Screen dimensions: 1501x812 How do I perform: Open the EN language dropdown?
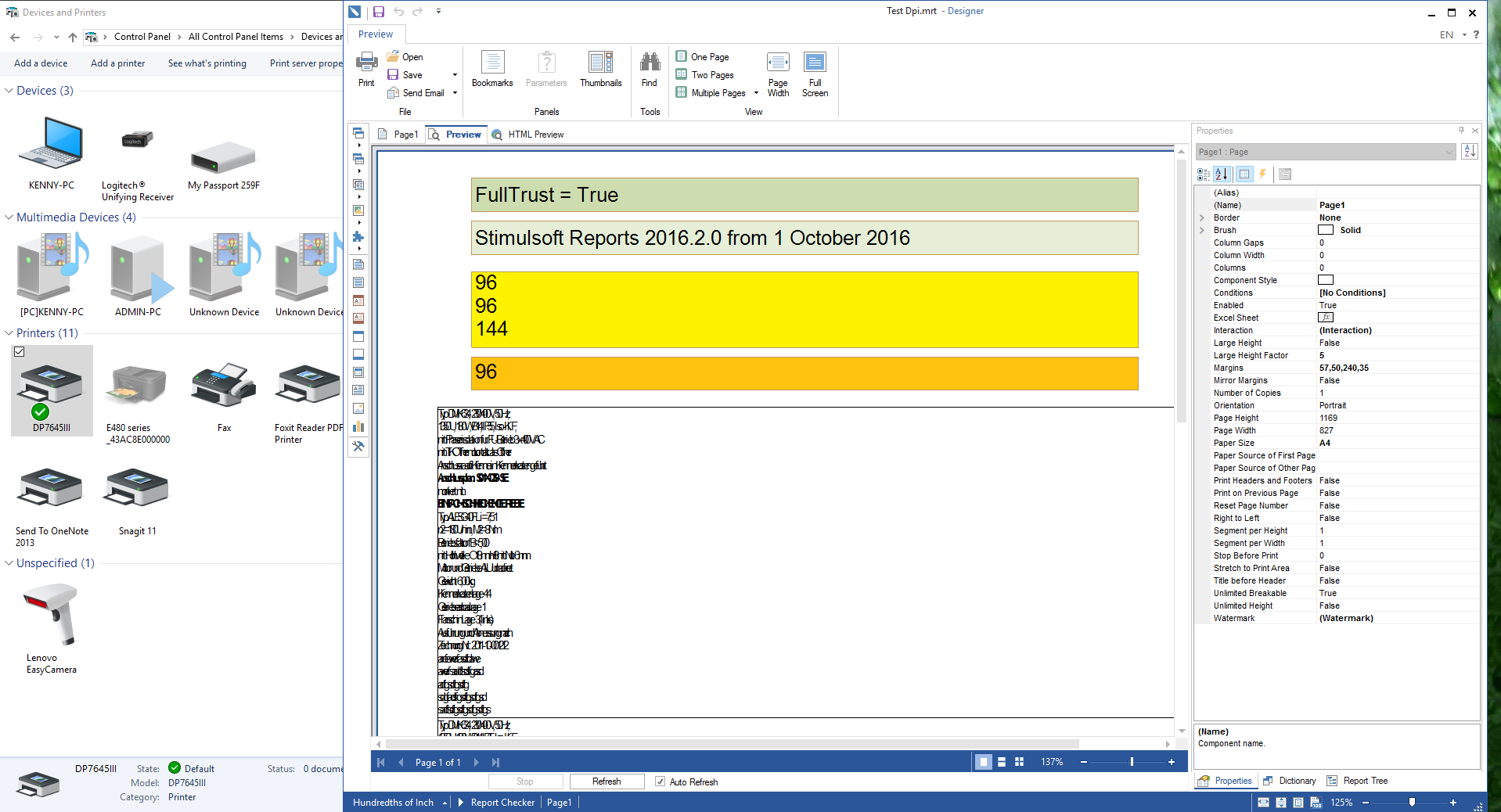[1452, 34]
